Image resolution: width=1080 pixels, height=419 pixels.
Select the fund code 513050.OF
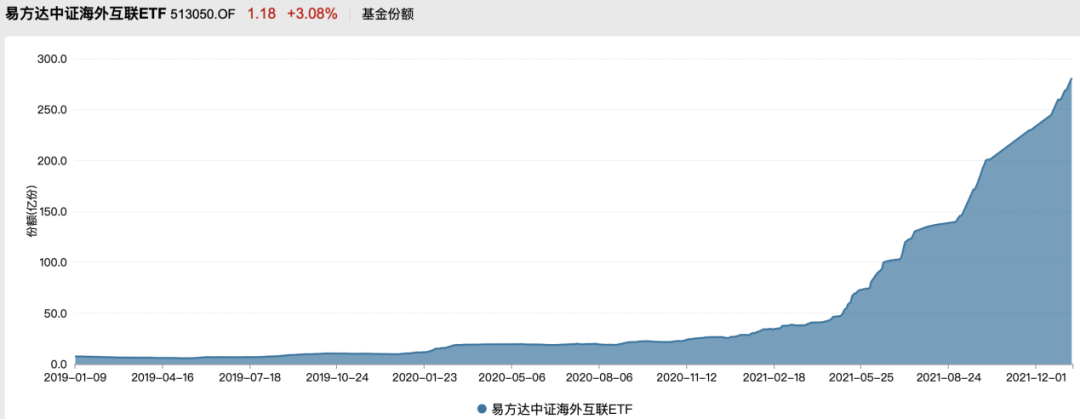click(203, 14)
